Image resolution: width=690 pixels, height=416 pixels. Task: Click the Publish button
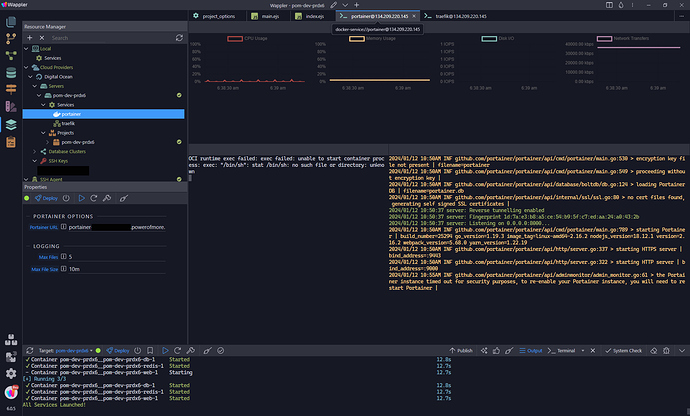[x=461, y=350]
